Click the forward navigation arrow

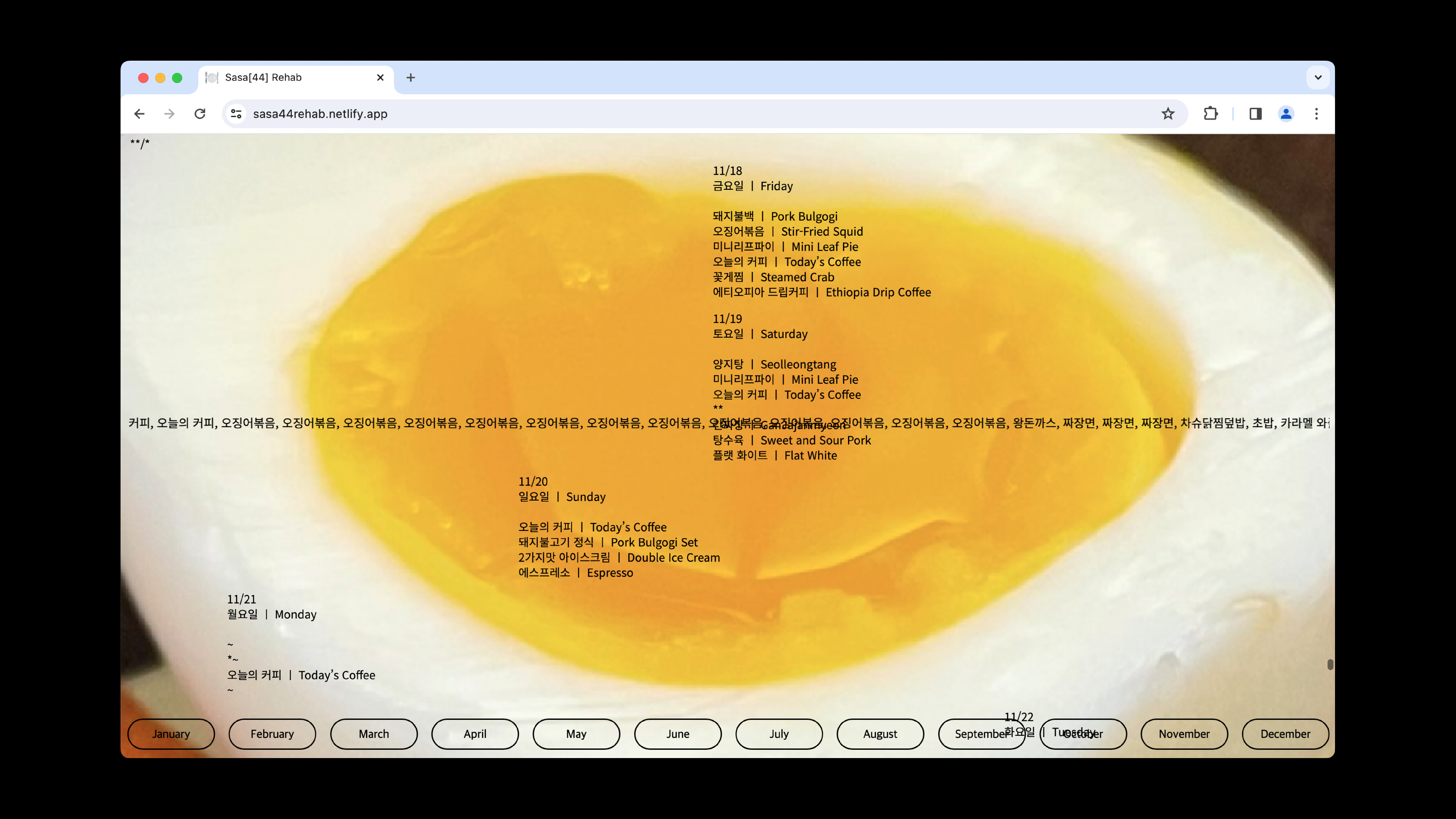[169, 114]
